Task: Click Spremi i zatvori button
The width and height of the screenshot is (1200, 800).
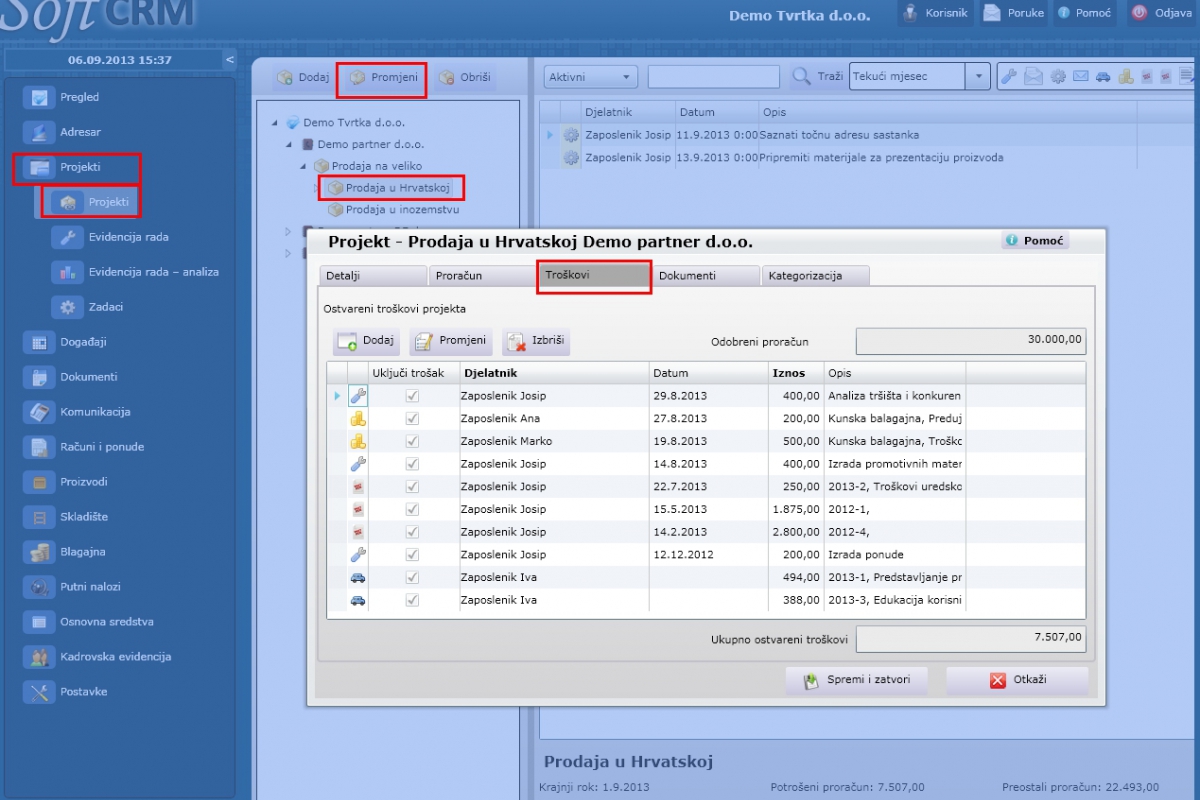Action: 856,681
